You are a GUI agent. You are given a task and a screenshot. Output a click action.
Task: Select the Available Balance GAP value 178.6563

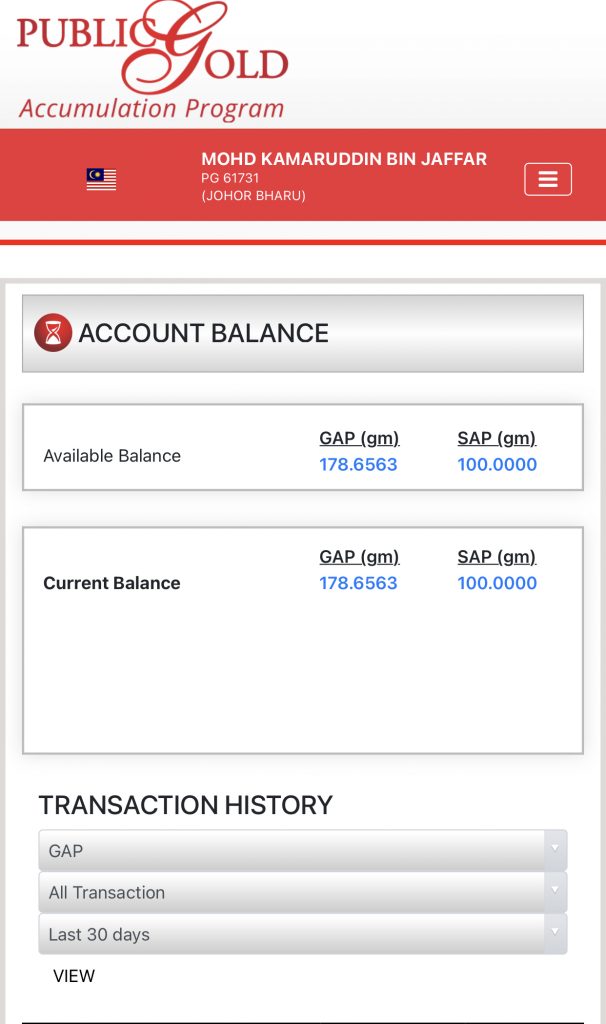tap(358, 465)
